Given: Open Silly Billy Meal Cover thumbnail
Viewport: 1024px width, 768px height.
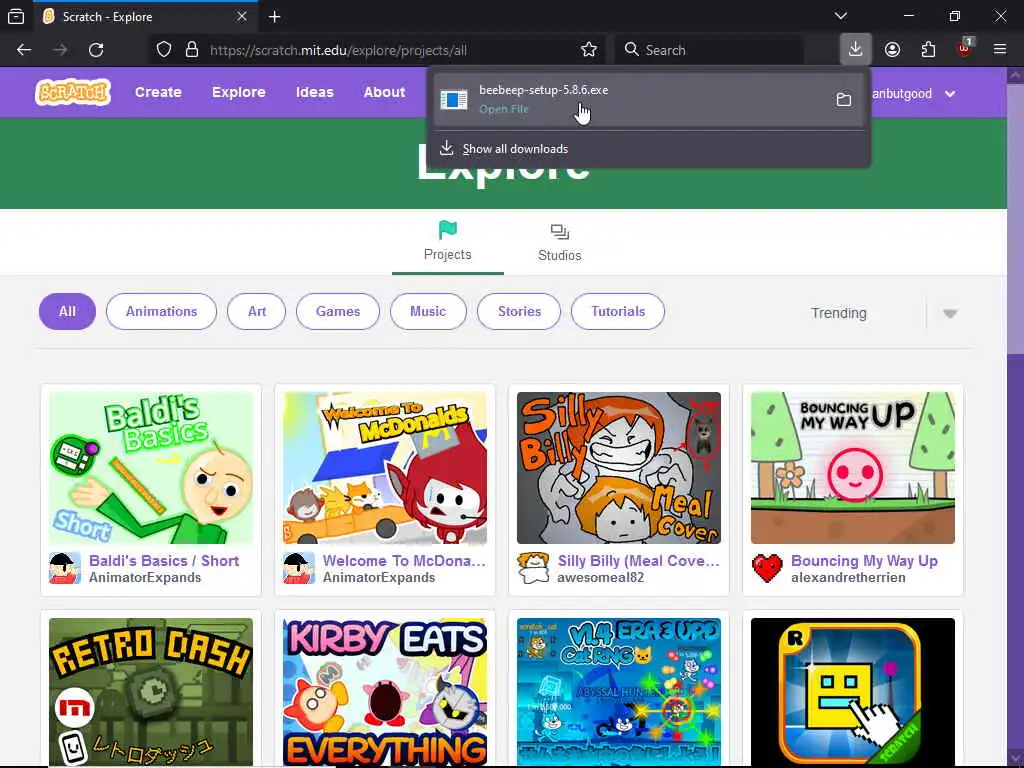Looking at the screenshot, I should 618,468.
